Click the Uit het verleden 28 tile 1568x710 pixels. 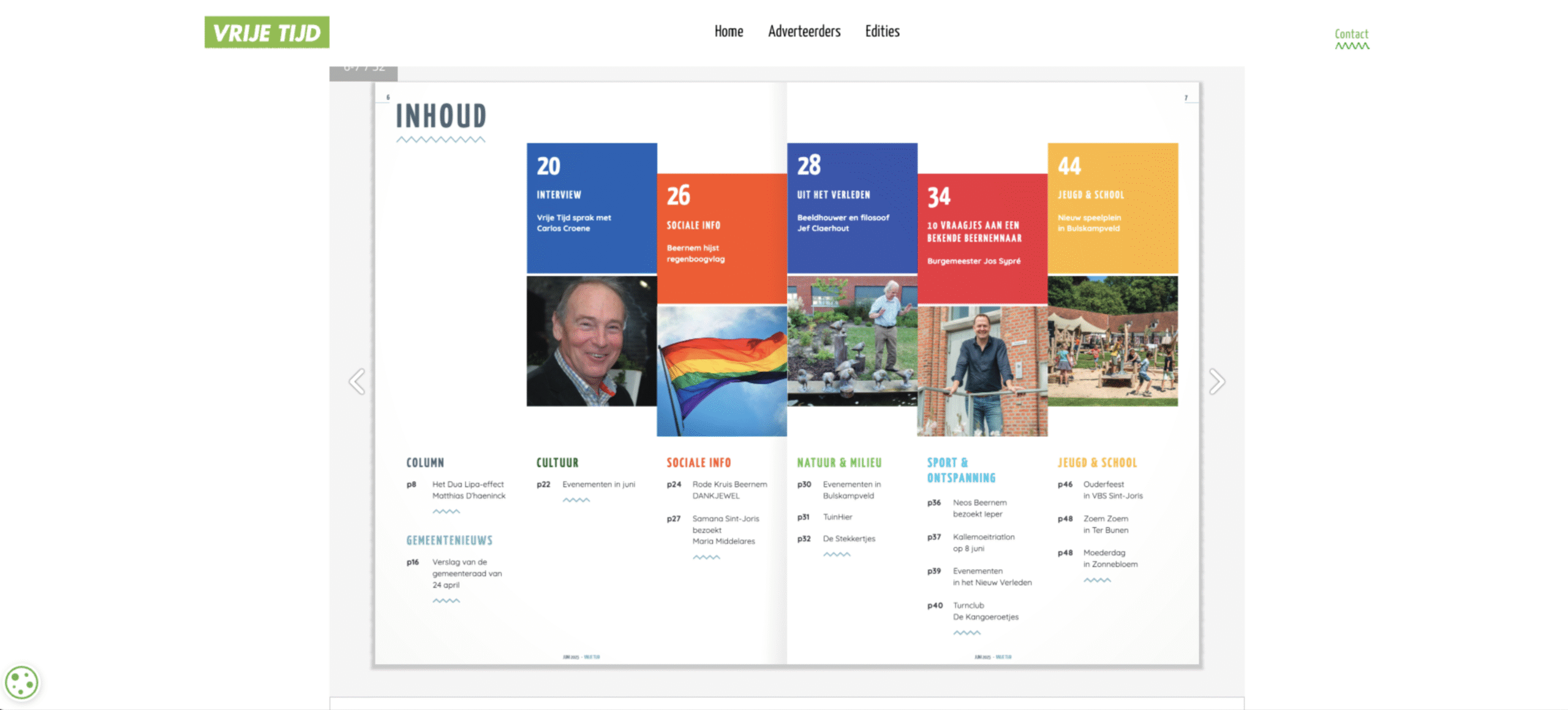[x=851, y=208]
